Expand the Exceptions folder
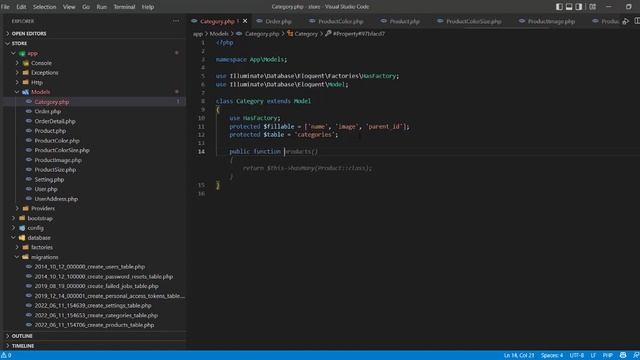The height and width of the screenshot is (360, 640). point(93,73)
